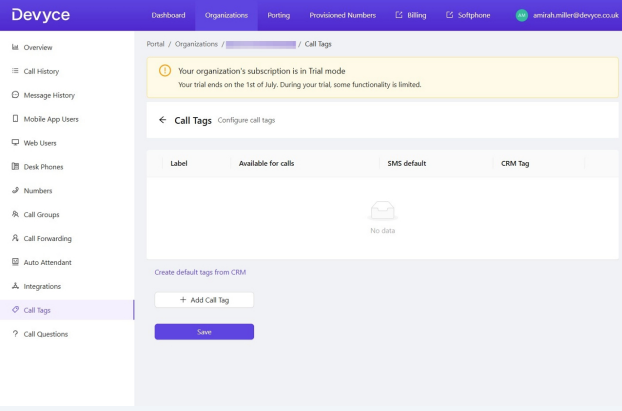Click Create default tags from CRM link
Image resolution: width=622 pixels, height=411 pixels.
pos(200,272)
